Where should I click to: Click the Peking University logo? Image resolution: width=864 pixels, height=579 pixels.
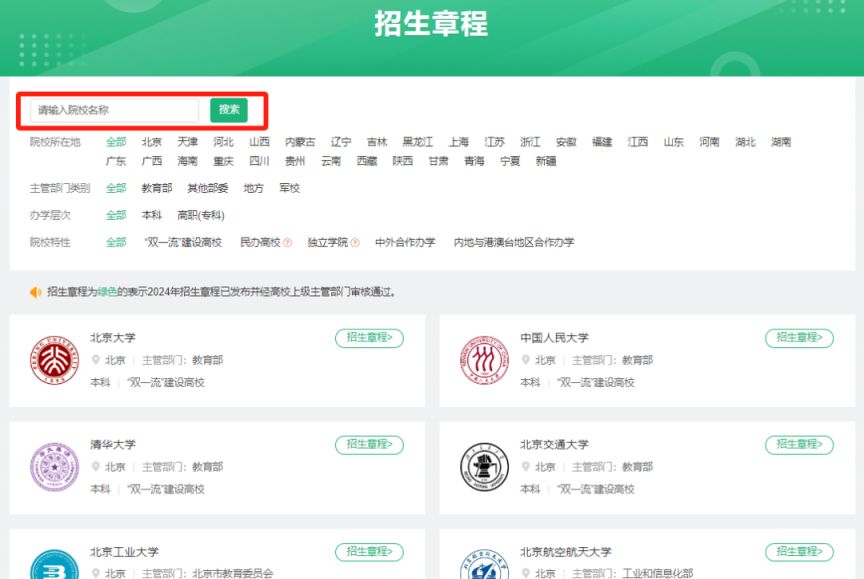(55, 360)
